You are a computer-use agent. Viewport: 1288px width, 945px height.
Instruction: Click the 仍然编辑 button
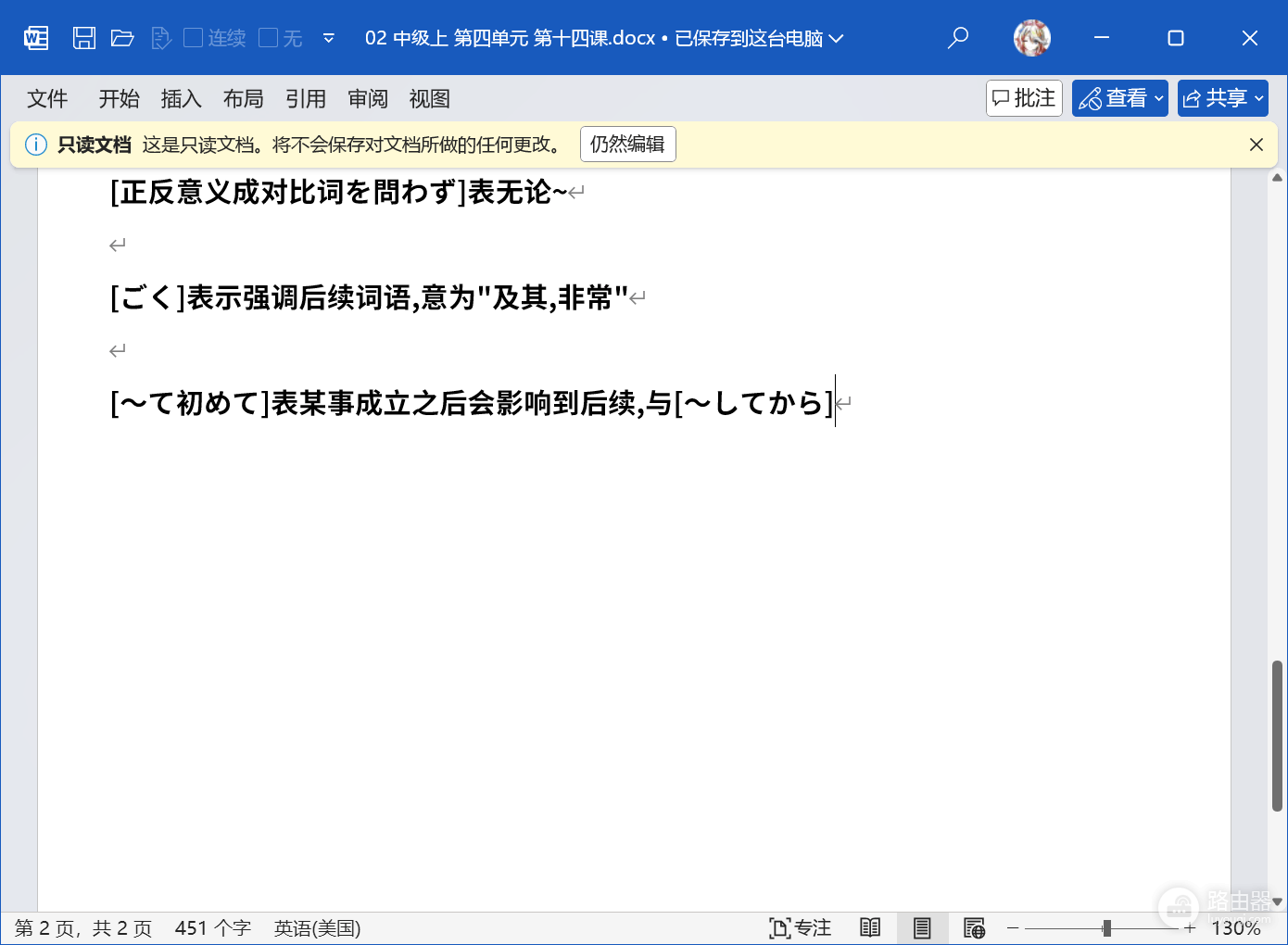pyautogui.click(x=628, y=145)
